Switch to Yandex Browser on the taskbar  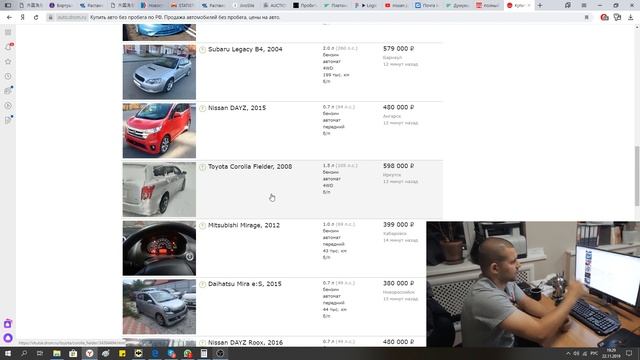pyautogui.click(x=89, y=353)
